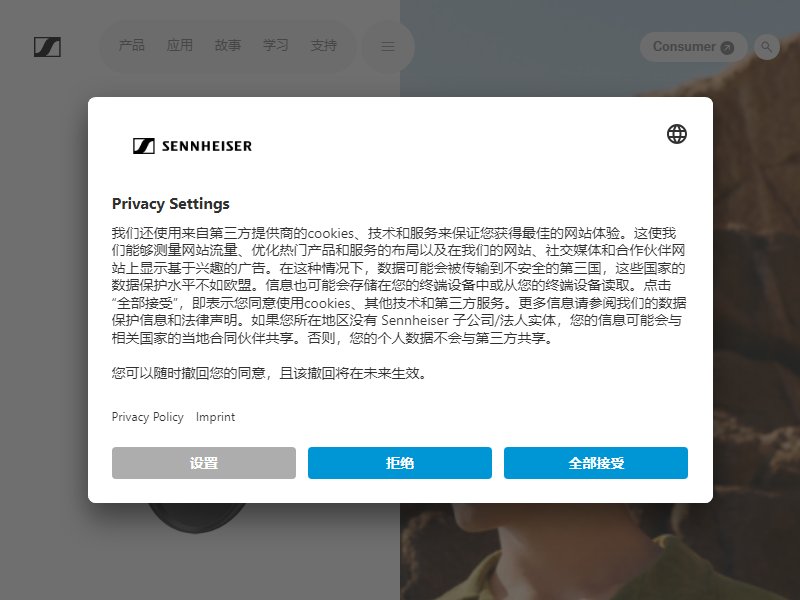Image resolution: width=800 pixels, height=600 pixels.
Task: Open the hamburger menu icon
Action: [x=388, y=47]
